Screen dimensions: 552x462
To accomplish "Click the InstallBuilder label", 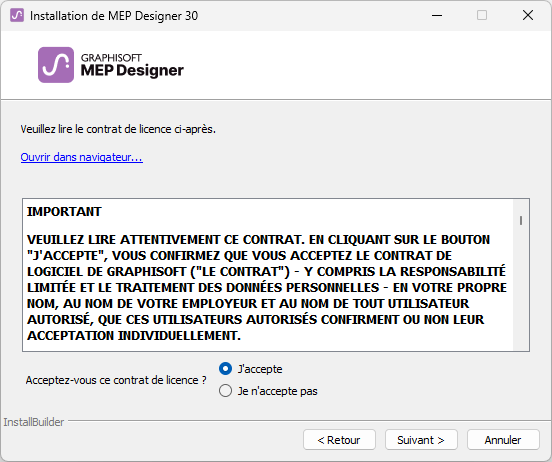I will (x=34, y=422).
